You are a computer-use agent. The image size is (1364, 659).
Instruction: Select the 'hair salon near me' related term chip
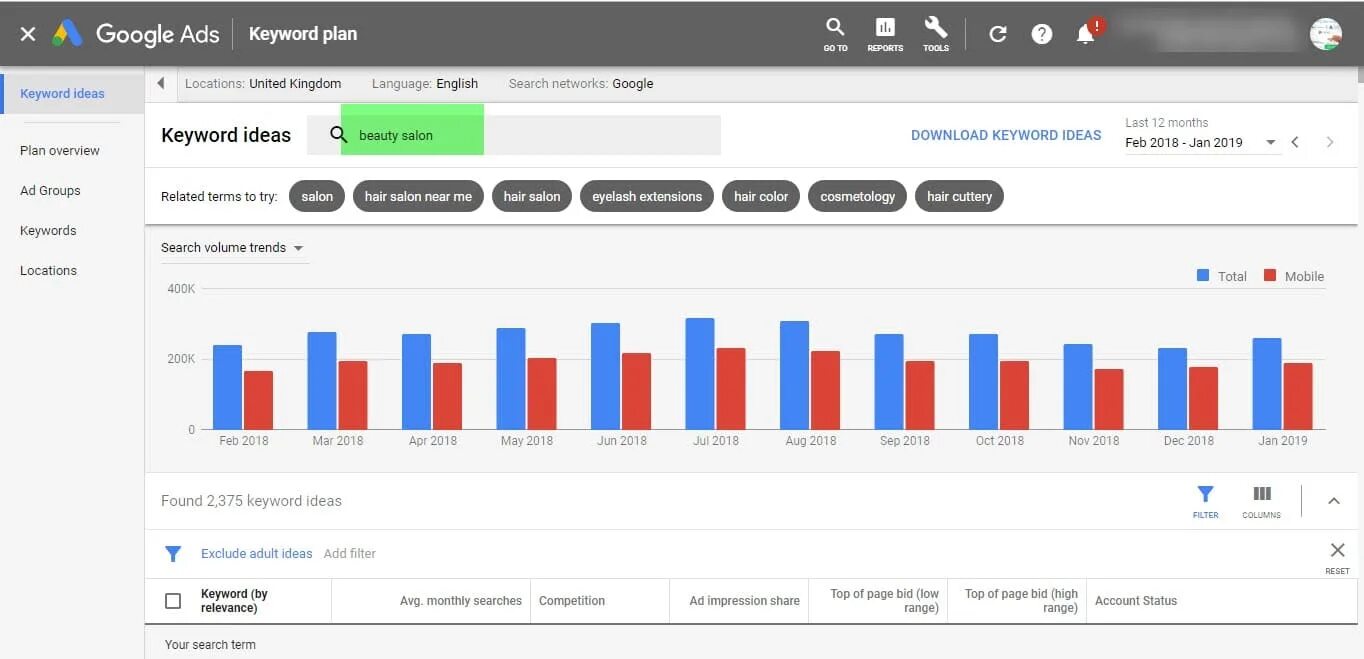(418, 196)
